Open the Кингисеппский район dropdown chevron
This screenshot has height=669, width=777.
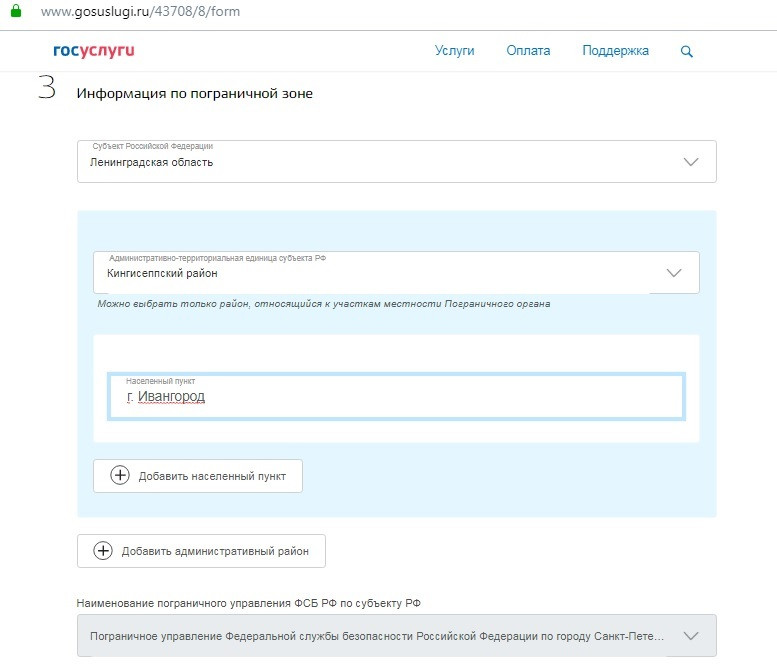(674, 273)
